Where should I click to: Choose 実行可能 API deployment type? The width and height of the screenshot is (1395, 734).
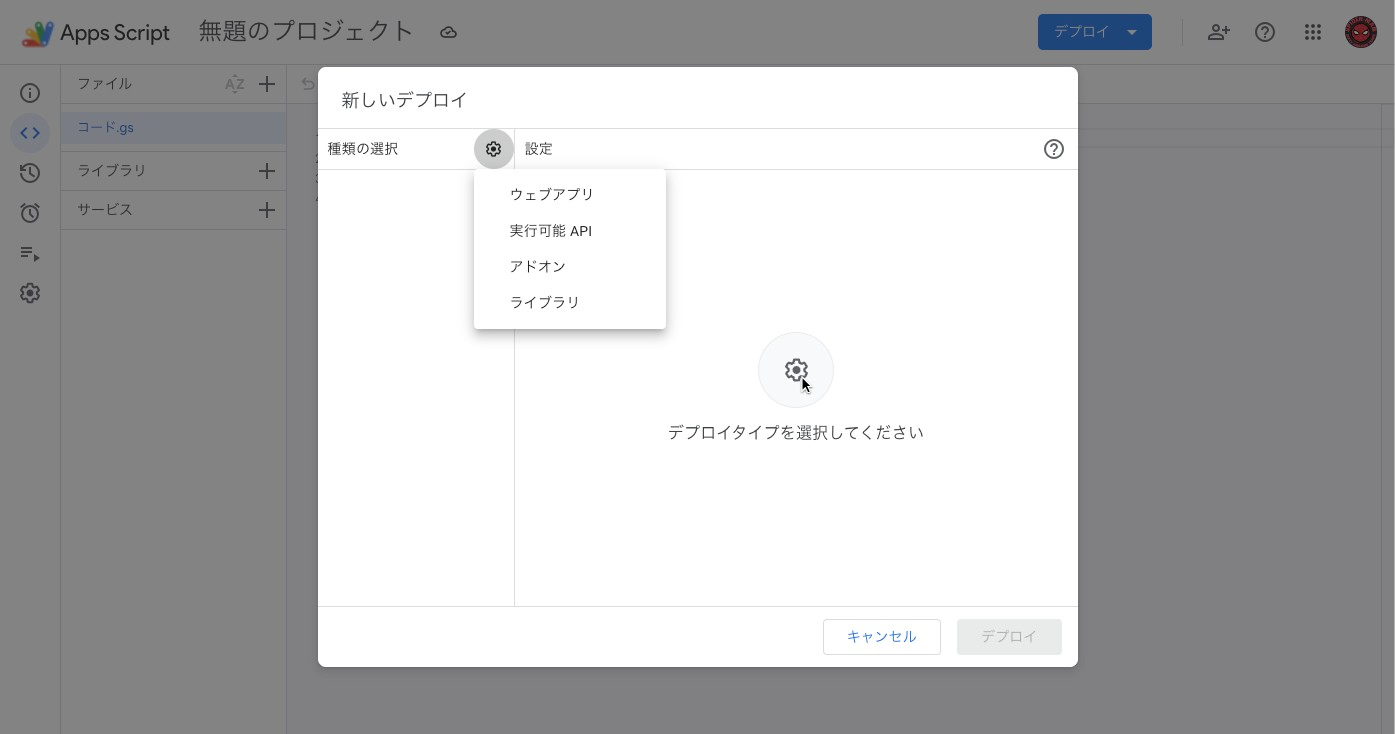pos(551,230)
